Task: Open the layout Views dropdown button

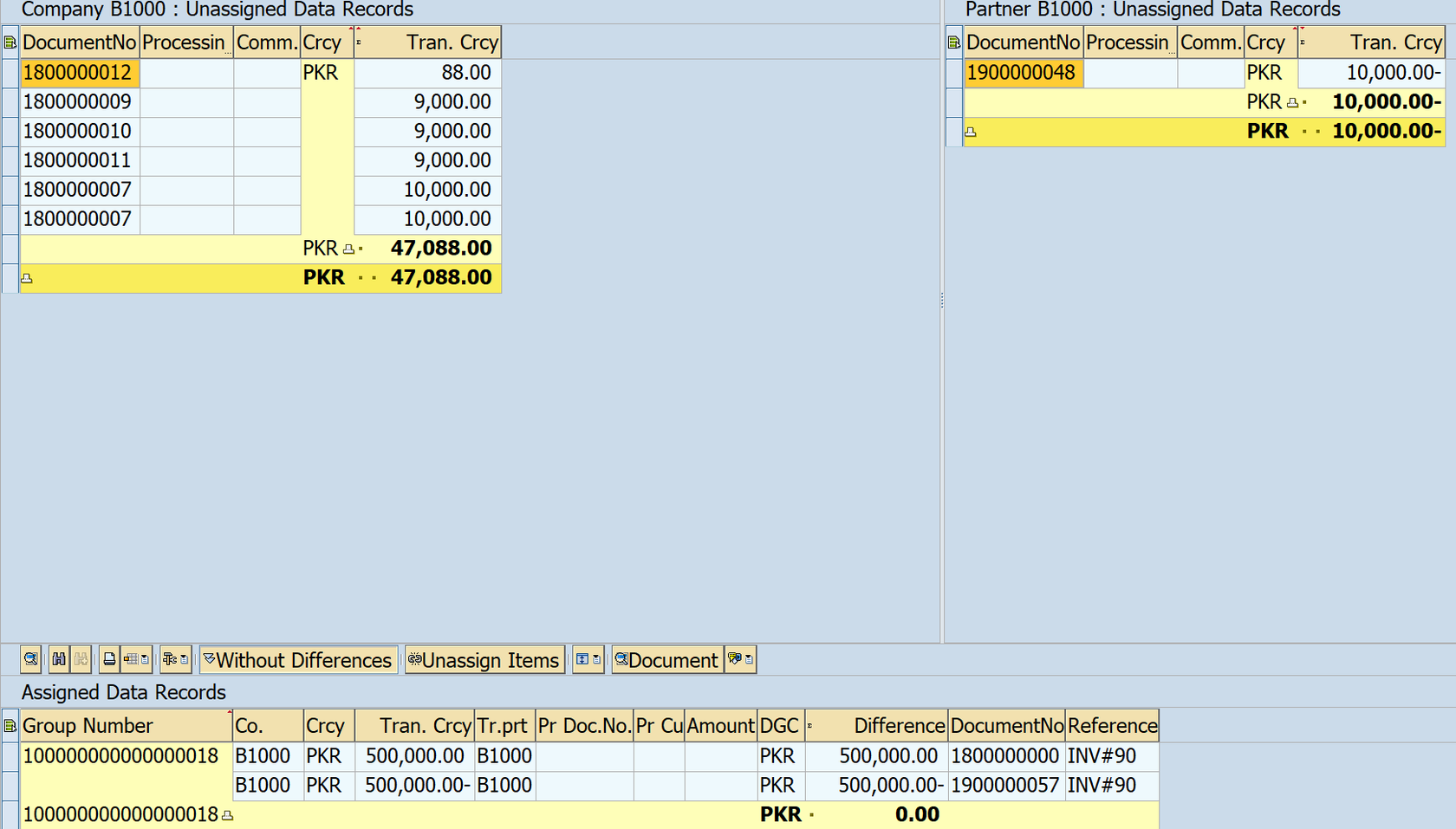Action: pos(136,659)
